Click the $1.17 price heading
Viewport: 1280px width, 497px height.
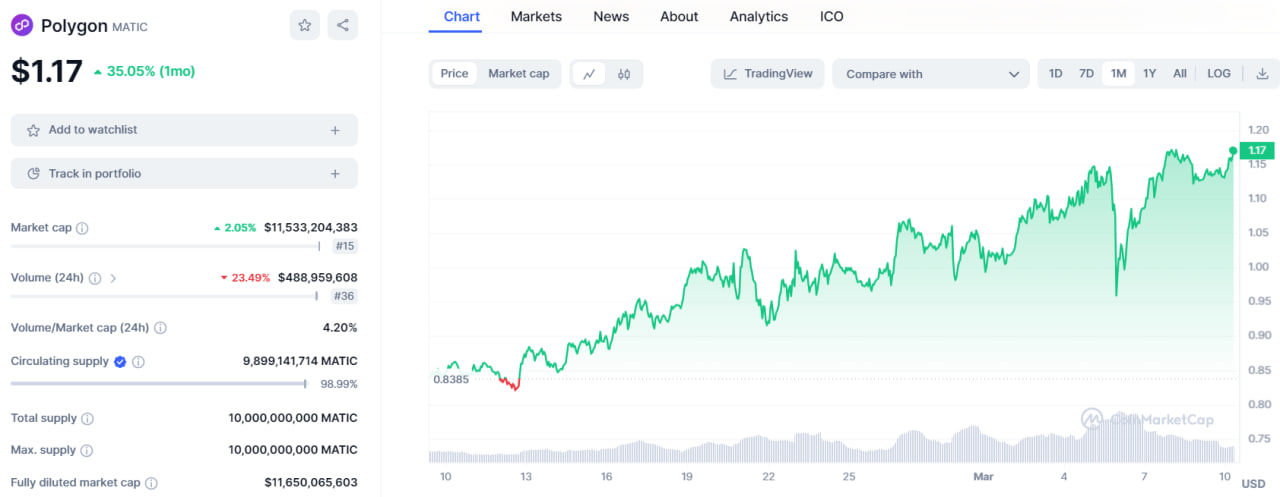click(x=47, y=71)
